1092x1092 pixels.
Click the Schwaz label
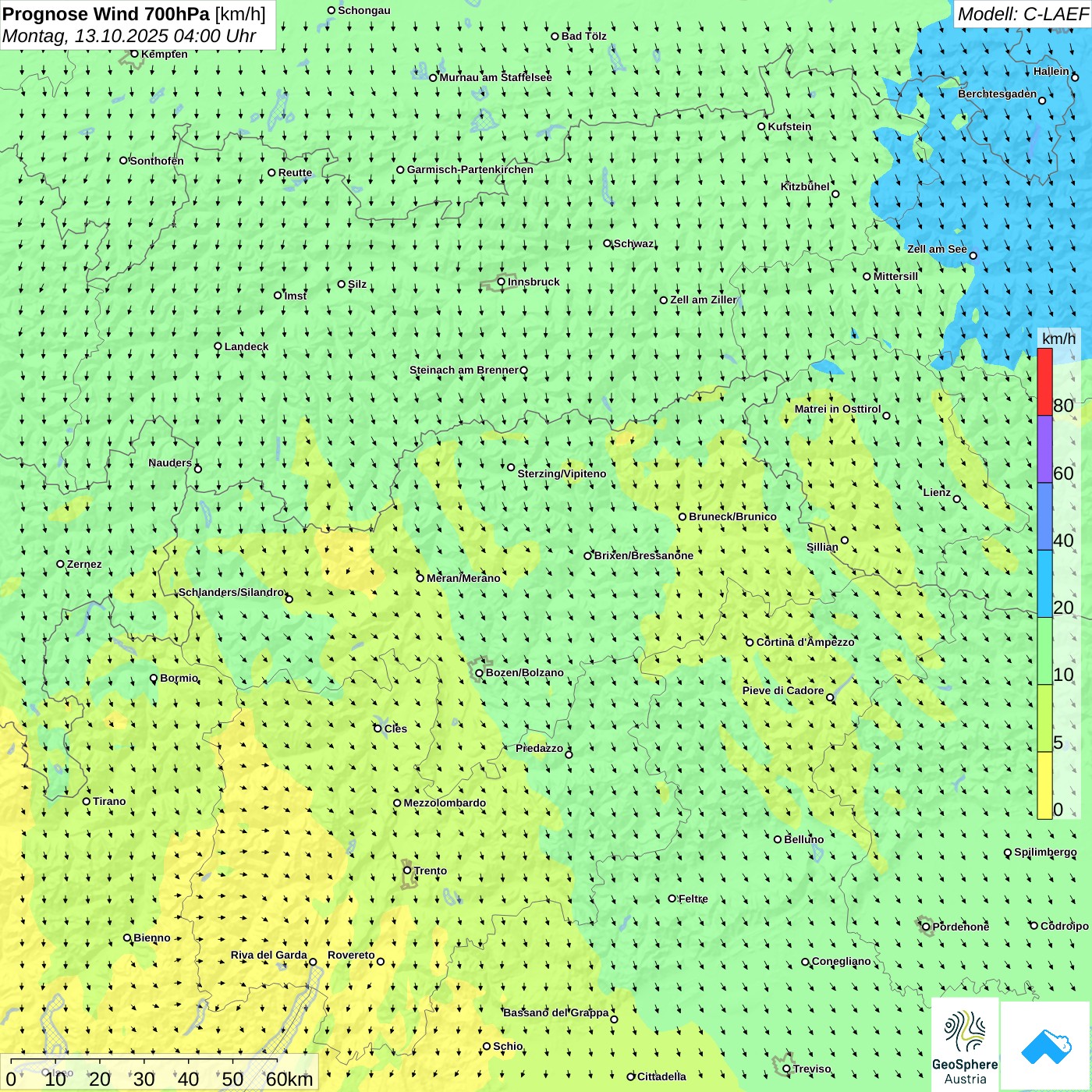click(633, 243)
